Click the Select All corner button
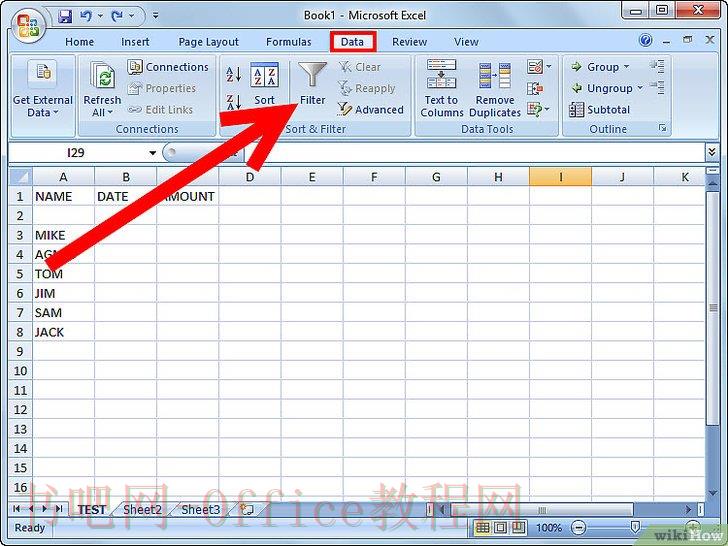728x546 pixels. pos(21,177)
